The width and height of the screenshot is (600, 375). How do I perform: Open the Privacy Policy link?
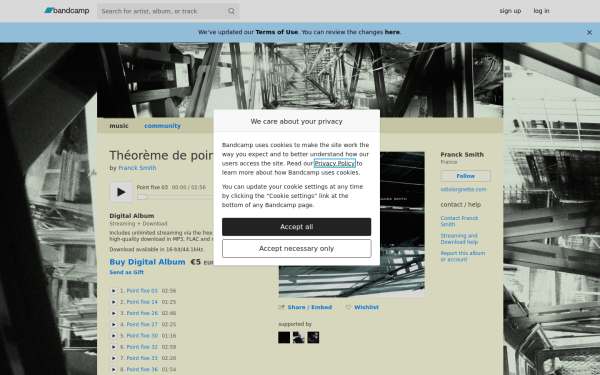pyautogui.click(x=334, y=163)
